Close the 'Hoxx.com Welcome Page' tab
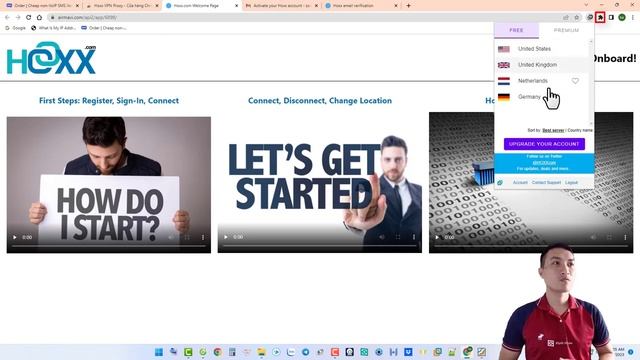The image size is (640, 360). [x=236, y=6]
